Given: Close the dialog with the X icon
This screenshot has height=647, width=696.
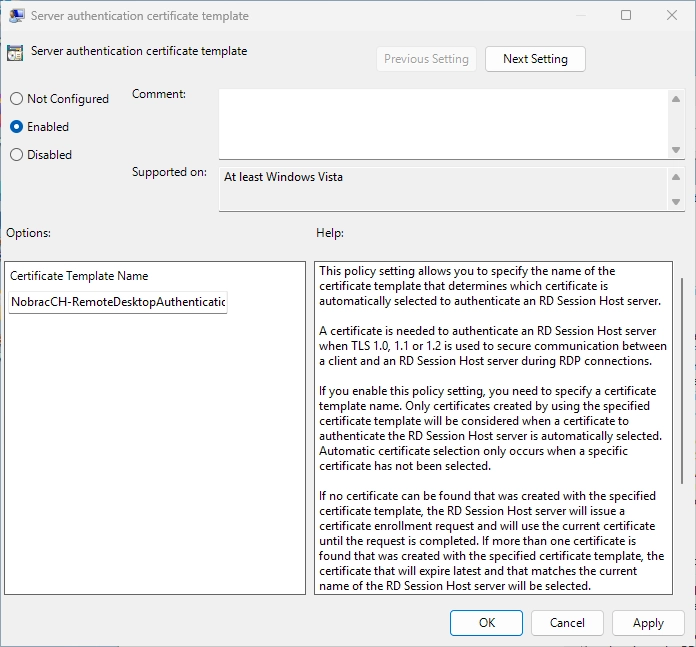Looking at the screenshot, I should (x=672, y=16).
